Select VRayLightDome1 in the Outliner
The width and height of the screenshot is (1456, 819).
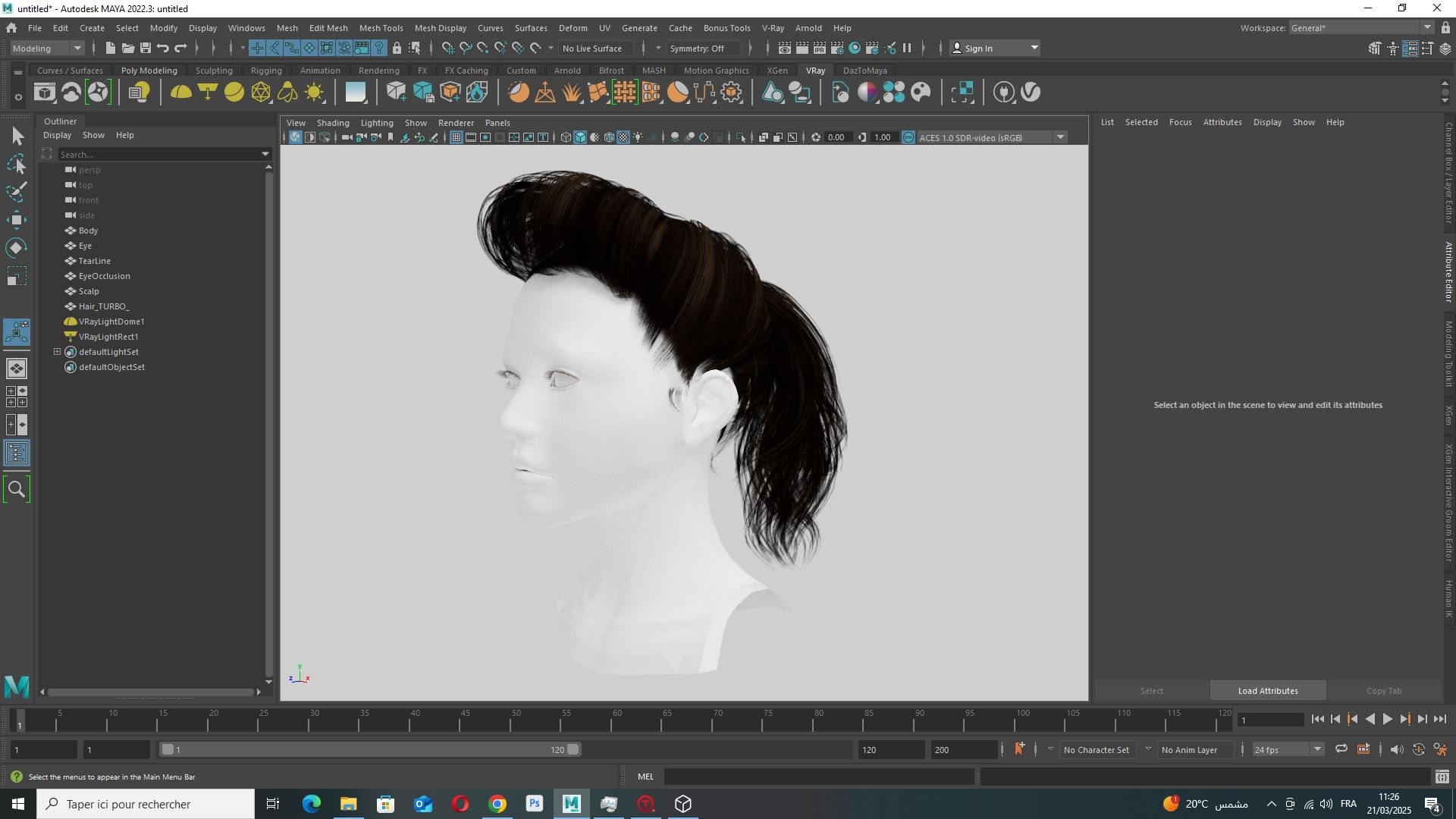(x=111, y=322)
